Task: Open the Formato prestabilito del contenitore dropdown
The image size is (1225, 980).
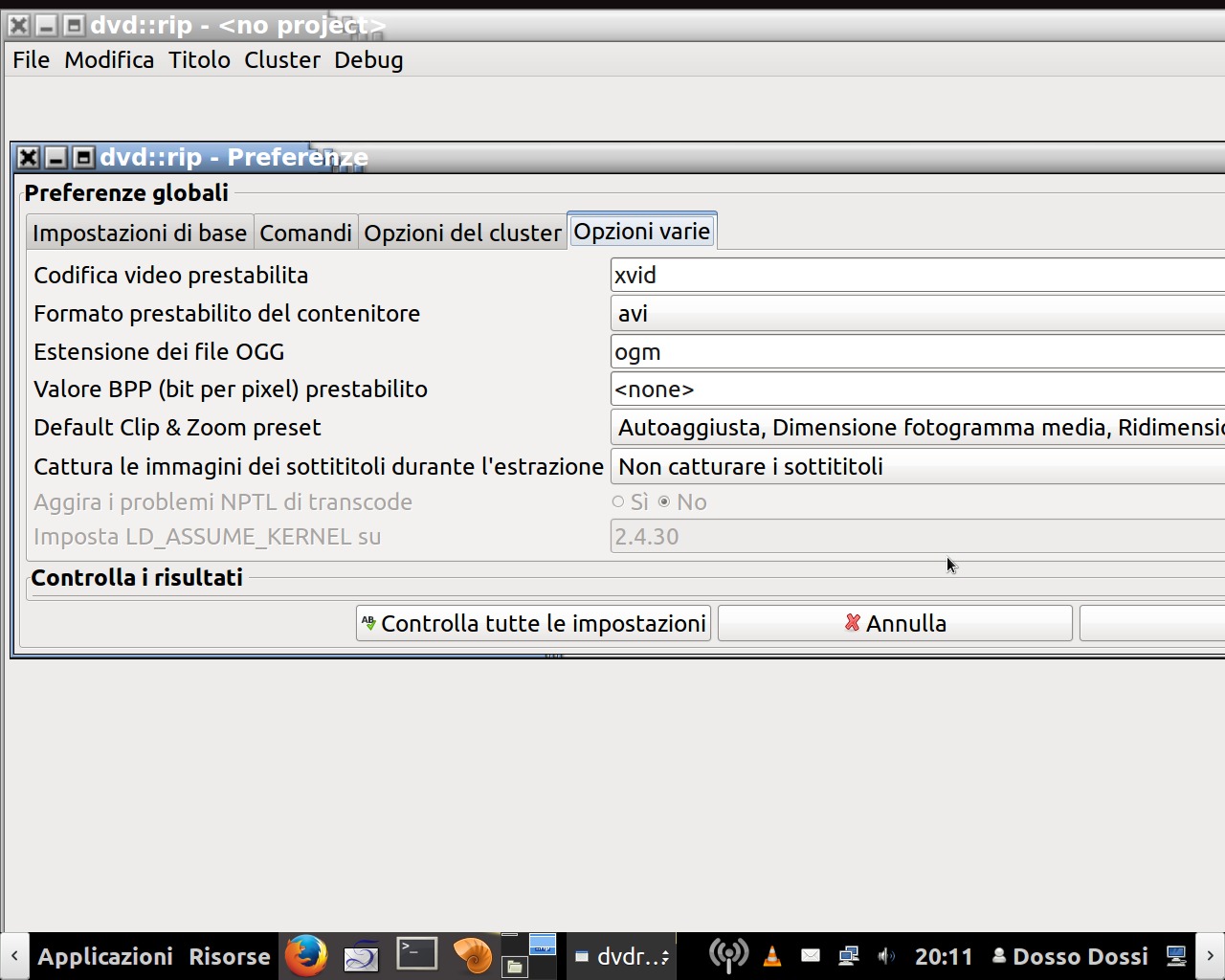Action: [918, 313]
